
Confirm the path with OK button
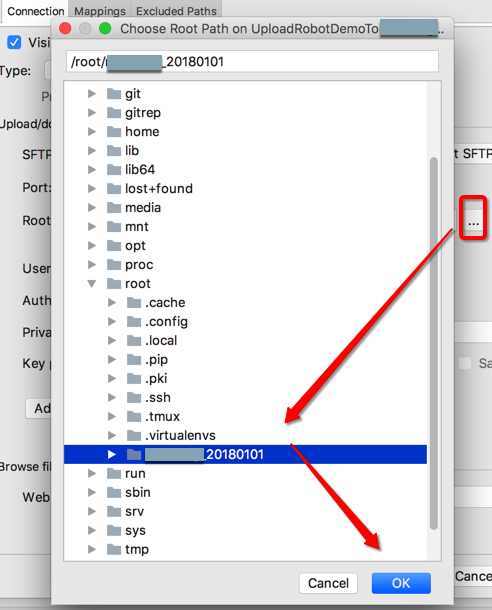coord(401,583)
